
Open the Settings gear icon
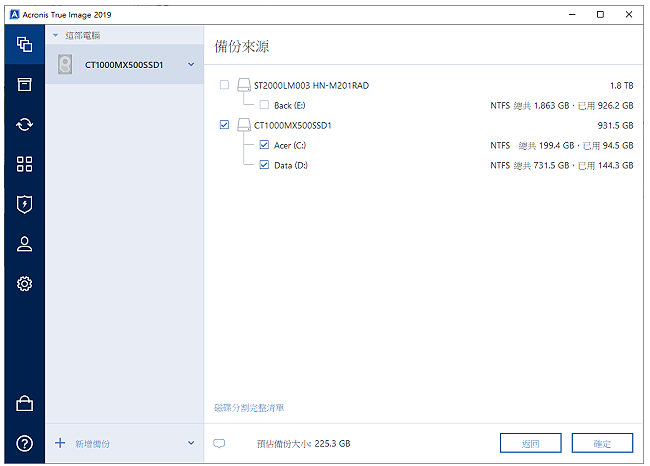24,284
